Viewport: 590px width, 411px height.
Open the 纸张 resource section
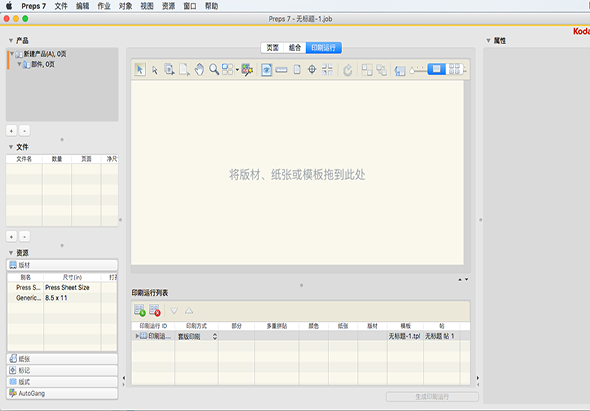62,359
